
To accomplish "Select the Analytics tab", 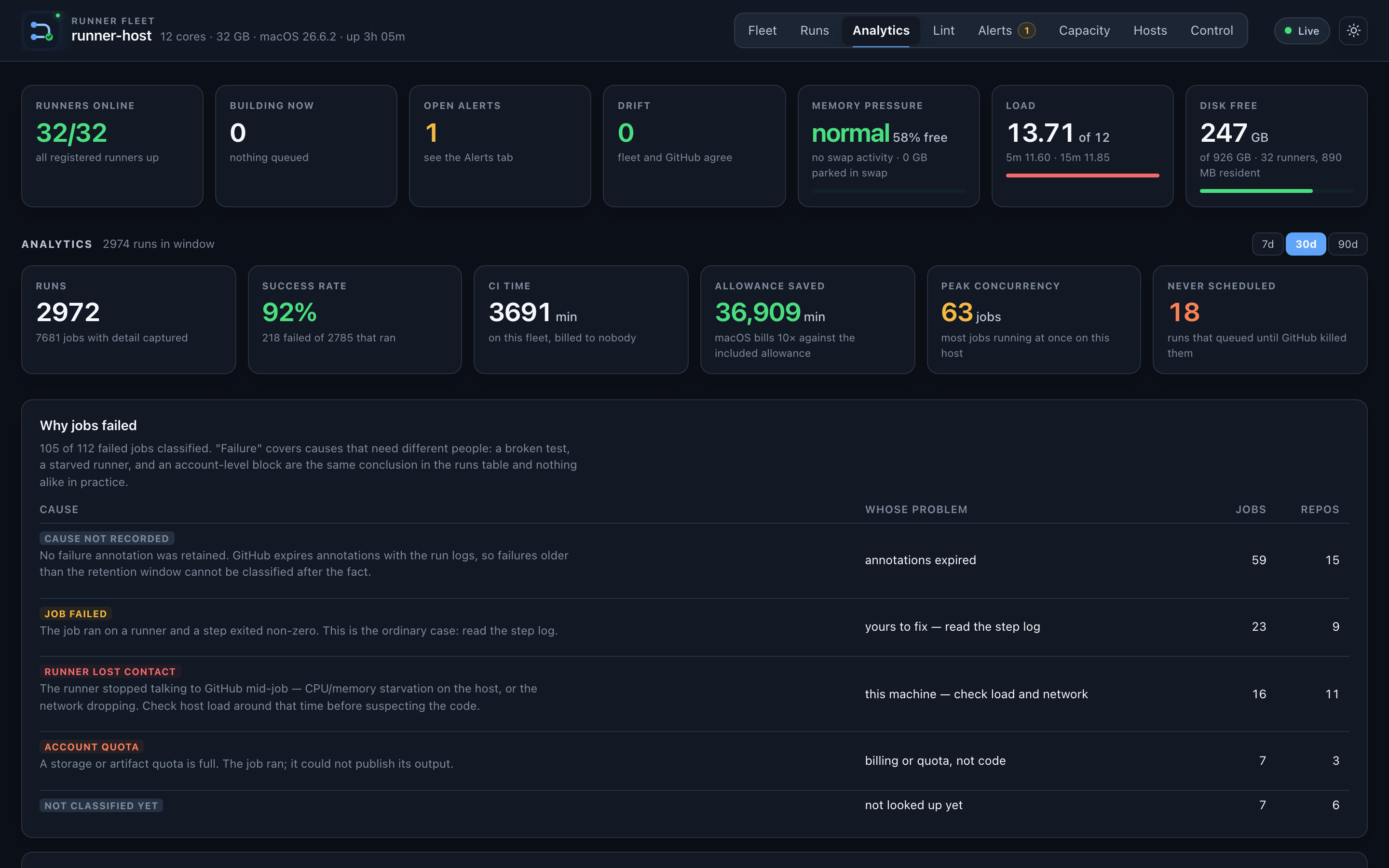I will tap(881, 30).
